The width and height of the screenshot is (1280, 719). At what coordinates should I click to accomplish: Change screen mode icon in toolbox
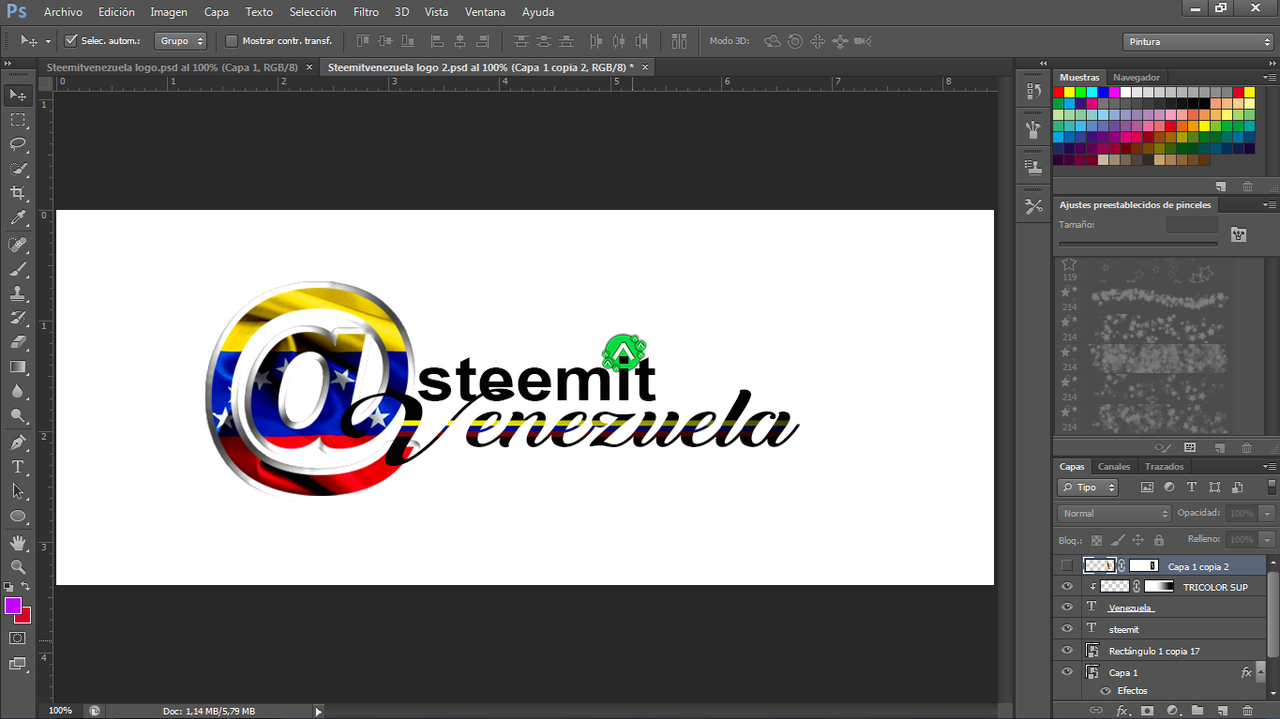coord(18,663)
